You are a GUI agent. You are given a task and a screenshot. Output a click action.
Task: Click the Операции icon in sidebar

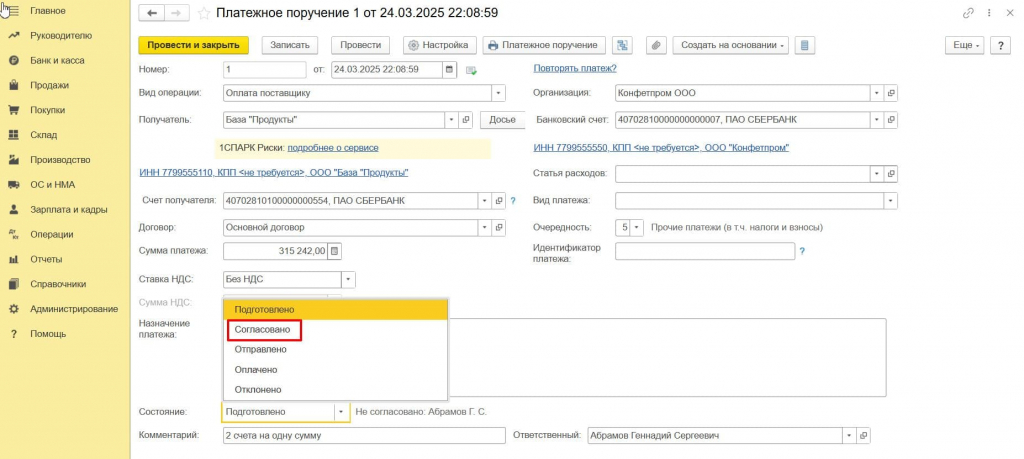[x=13, y=234]
